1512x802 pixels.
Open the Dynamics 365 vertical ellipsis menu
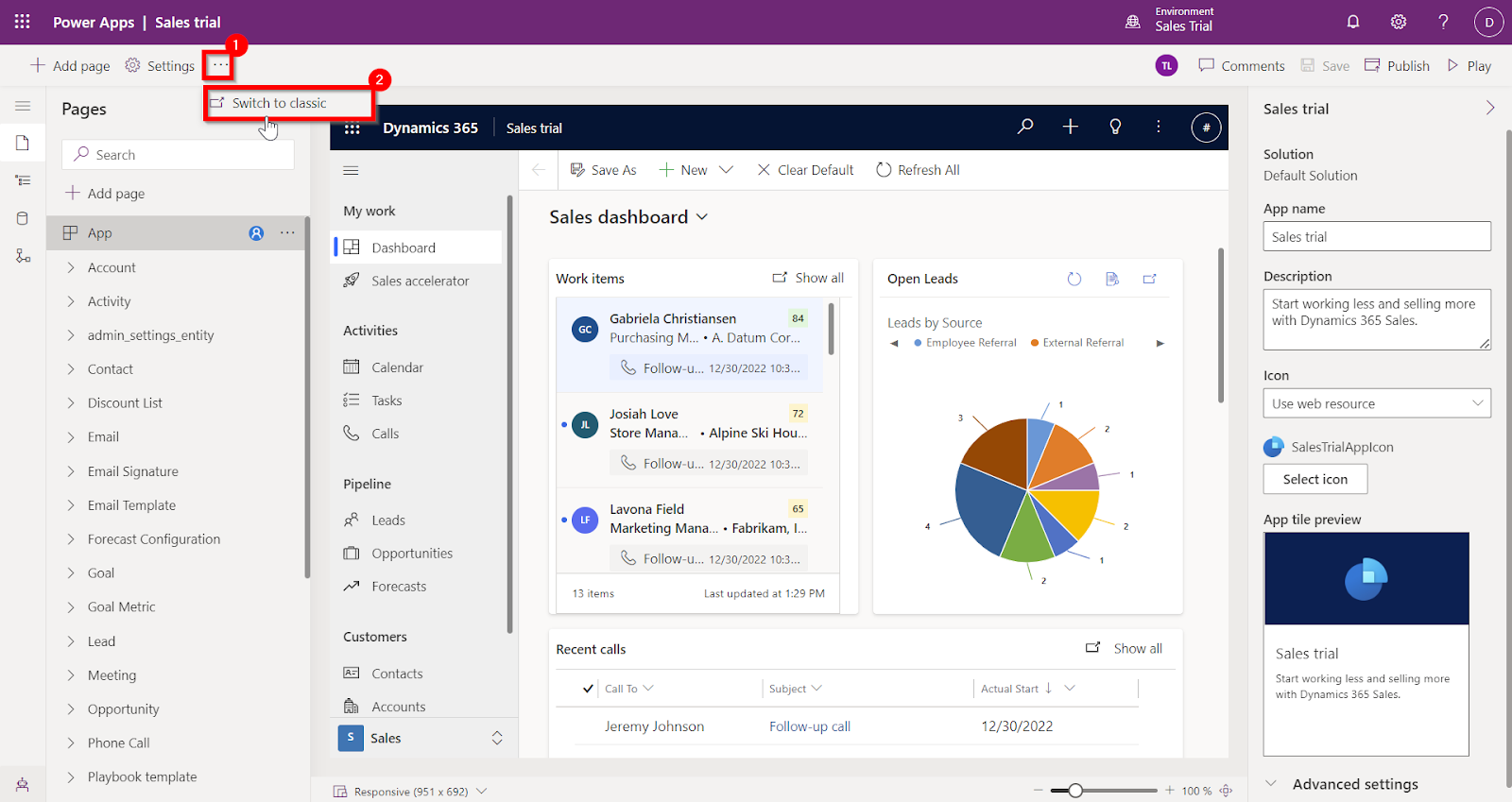(1159, 127)
